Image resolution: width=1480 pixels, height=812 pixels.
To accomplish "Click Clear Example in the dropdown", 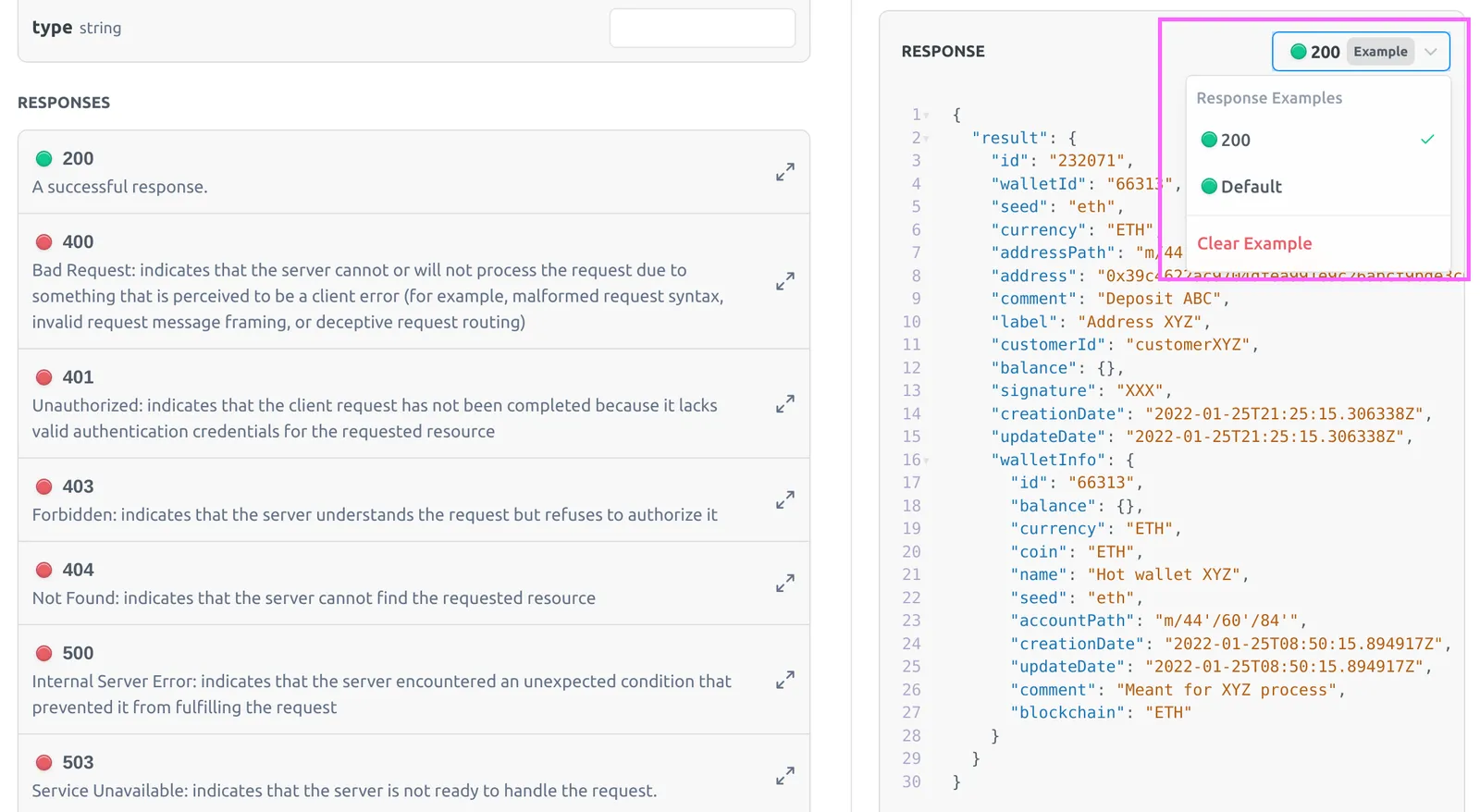I will (1254, 243).
